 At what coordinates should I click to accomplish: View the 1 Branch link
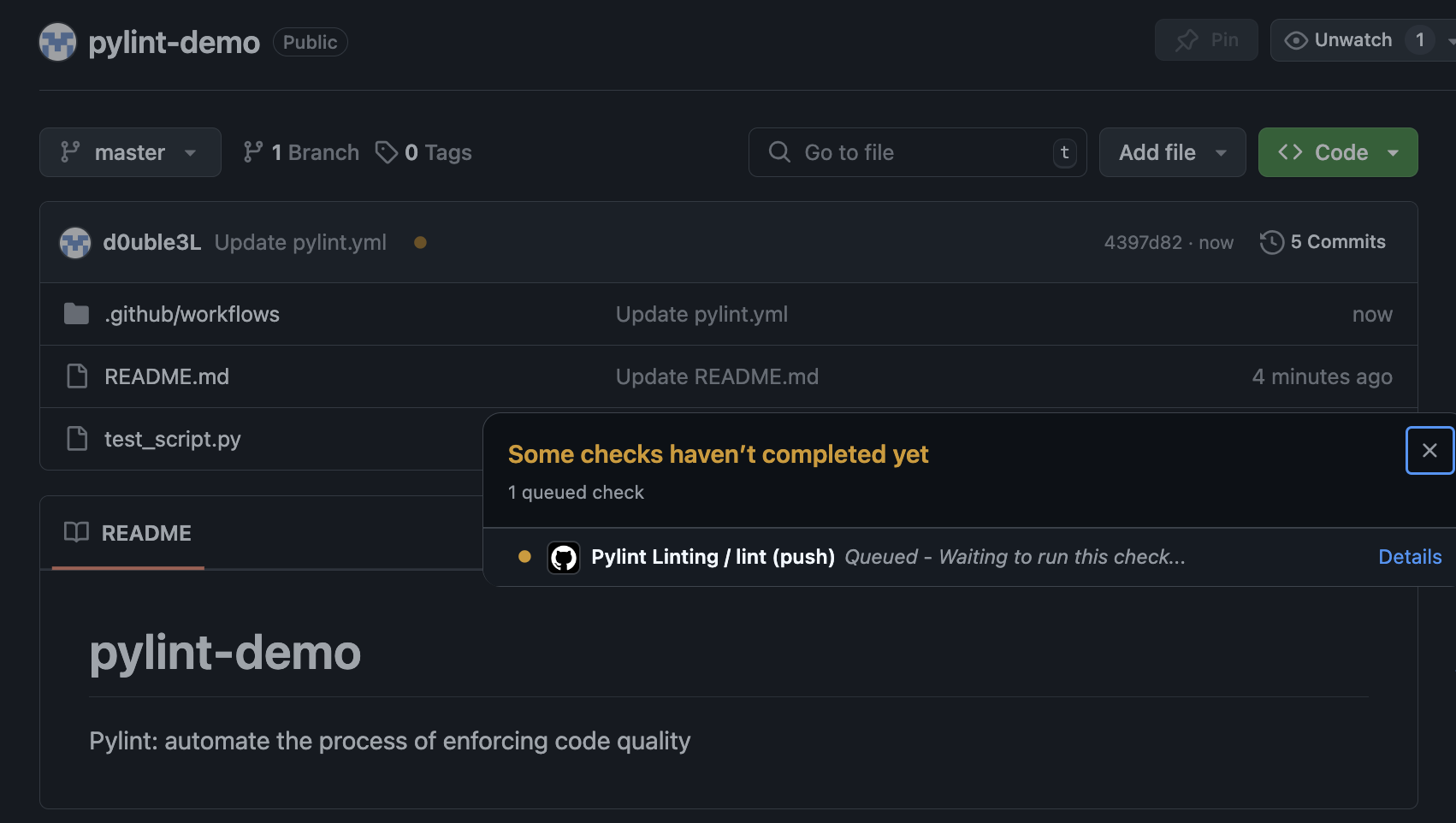tap(301, 152)
